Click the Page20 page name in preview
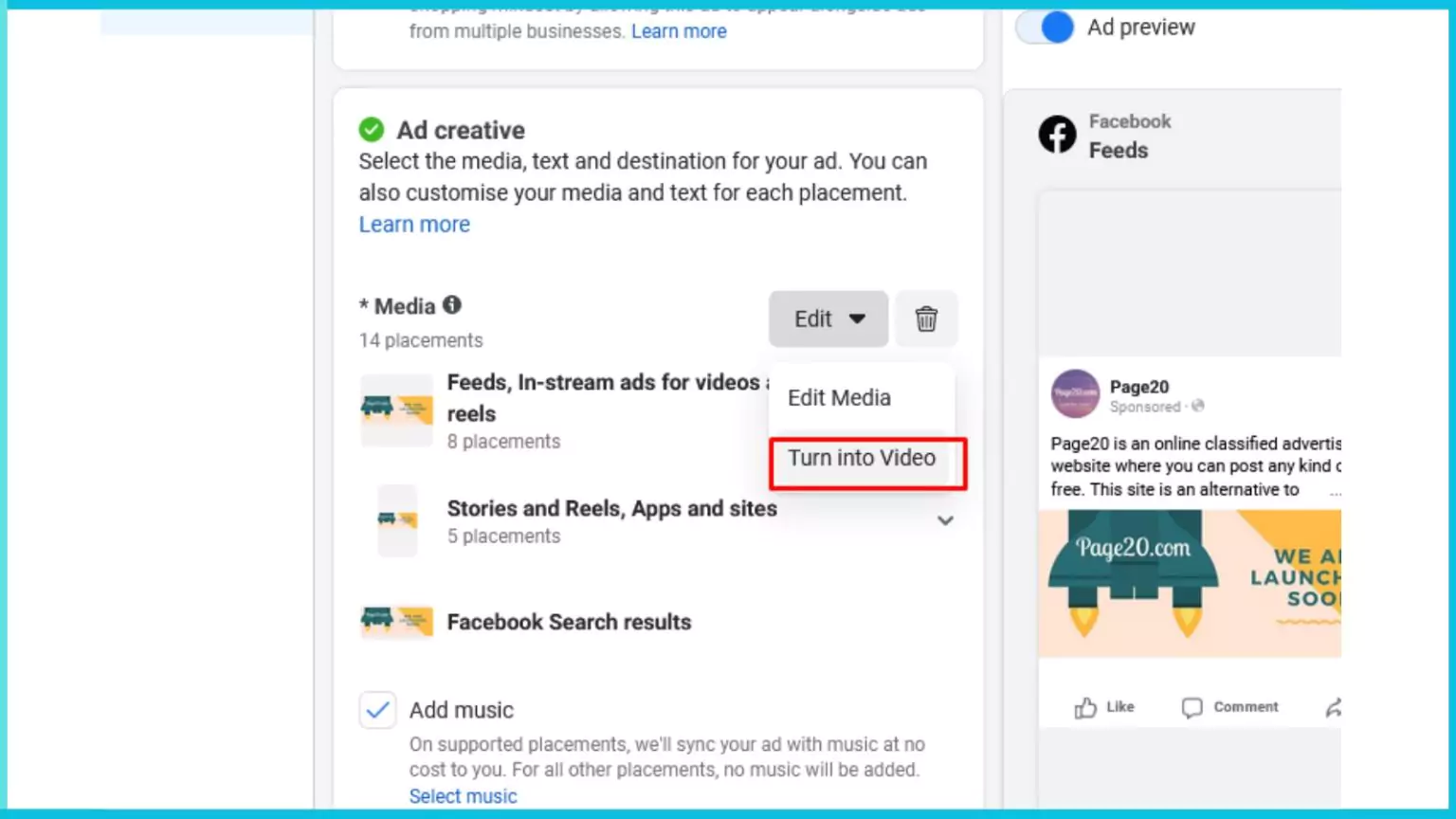The width and height of the screenshot is (1456, 819). pos(1139,387)
